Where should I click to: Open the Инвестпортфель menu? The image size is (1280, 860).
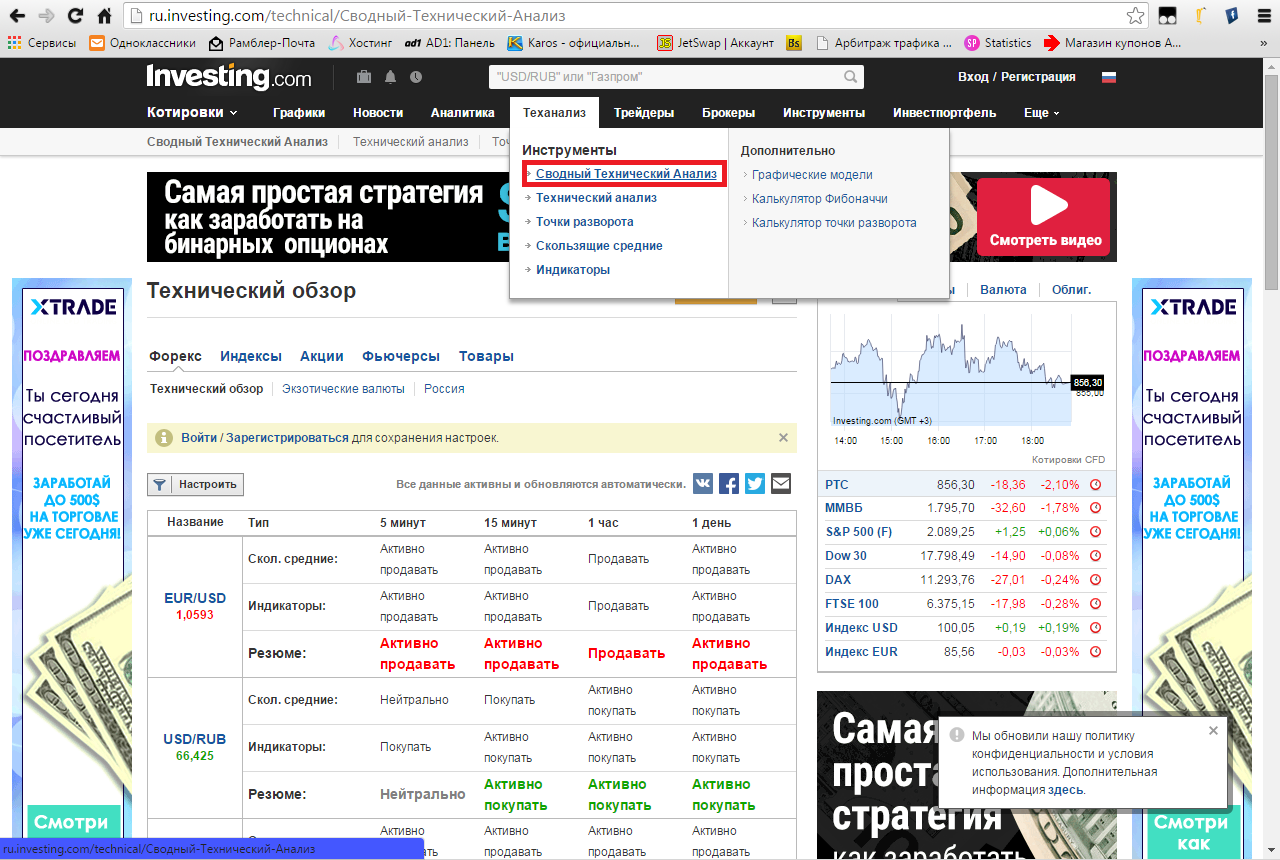click(x=944, y=113)
